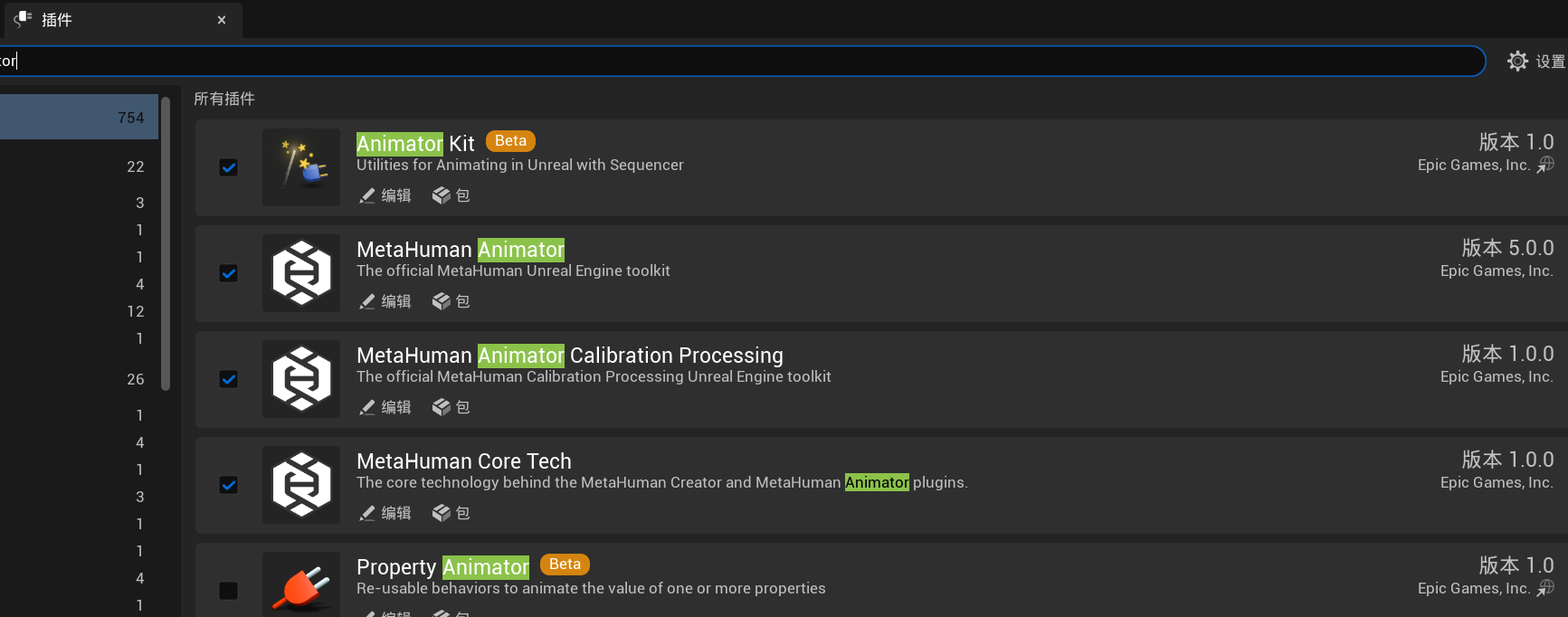Package the Animator Kit plugin (包)
Viewport: 1568px width, 617px height.
coord(451,195)
